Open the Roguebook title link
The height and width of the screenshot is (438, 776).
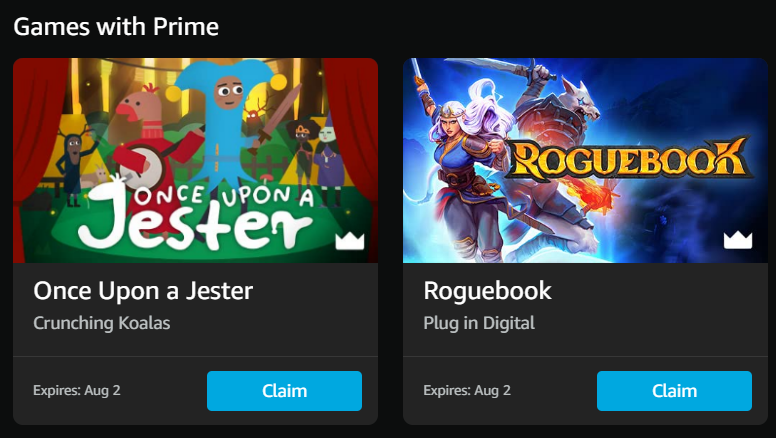coord(487,291)
